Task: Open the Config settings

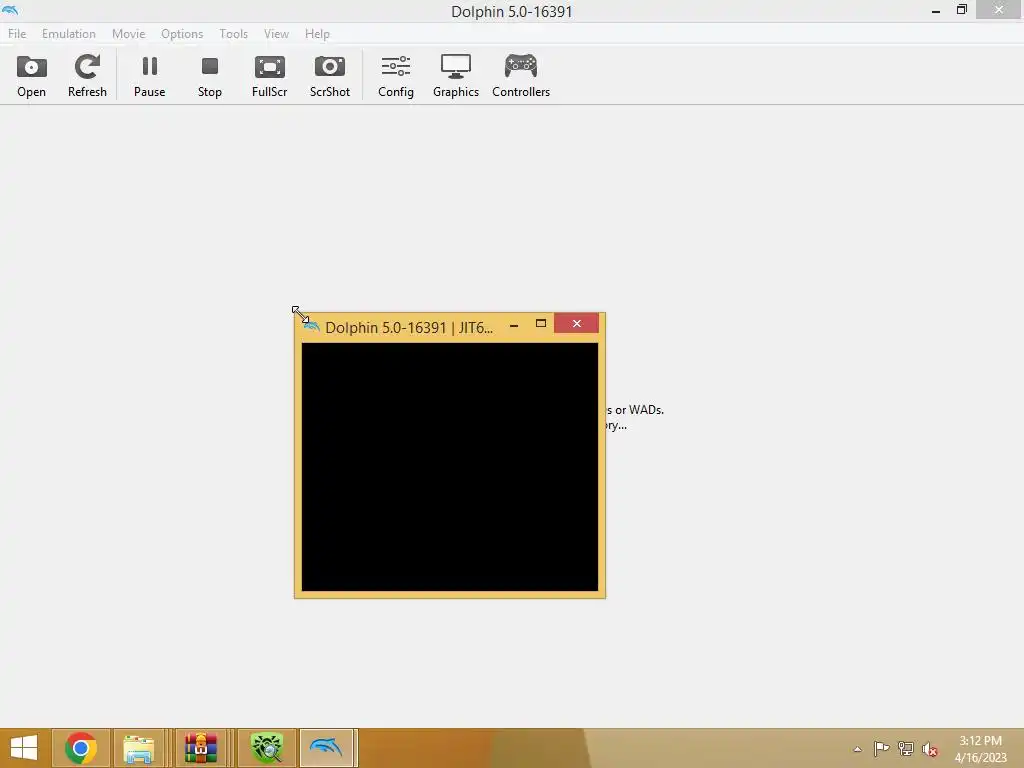Action: [x=396, y=76]
